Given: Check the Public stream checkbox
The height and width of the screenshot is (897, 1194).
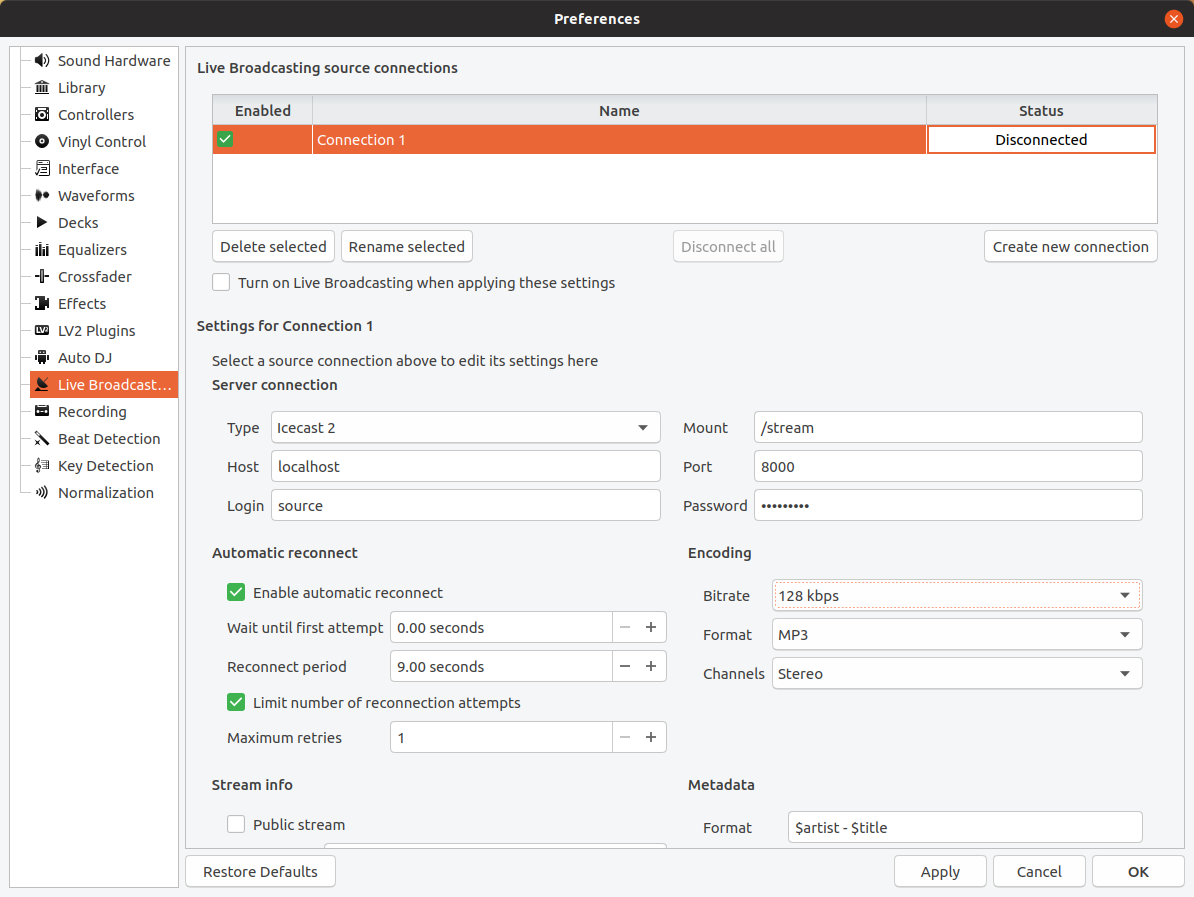Looking at the screenshot, I should click(236, 824).
